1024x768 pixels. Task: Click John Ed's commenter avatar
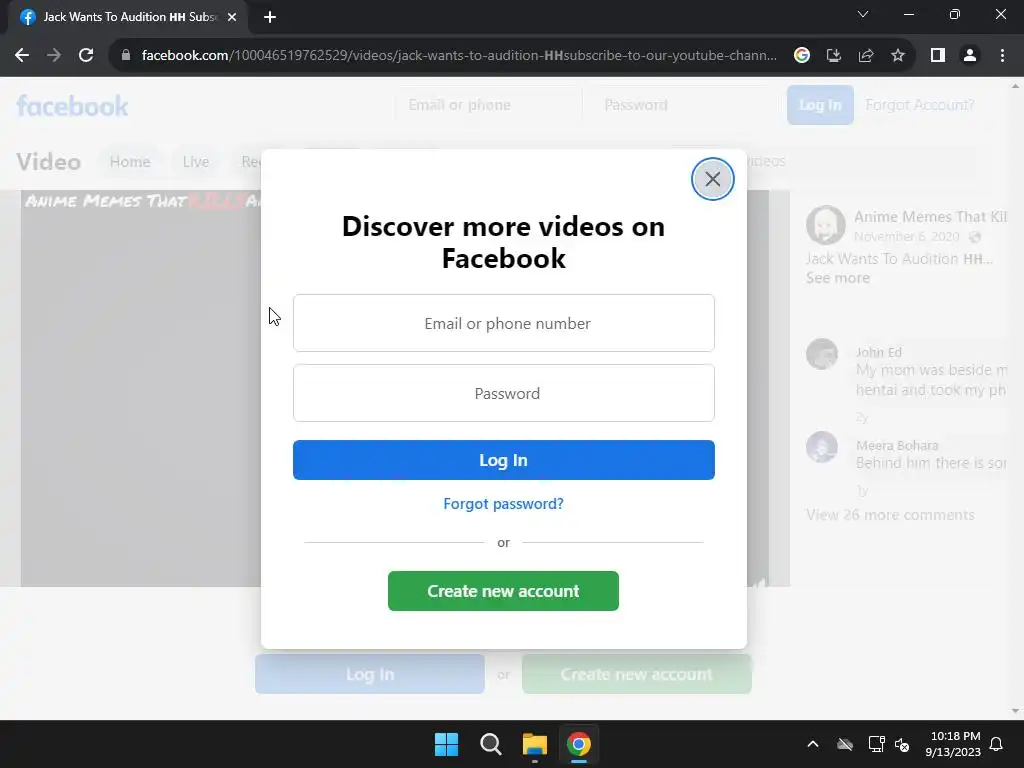tap(822, 354)
